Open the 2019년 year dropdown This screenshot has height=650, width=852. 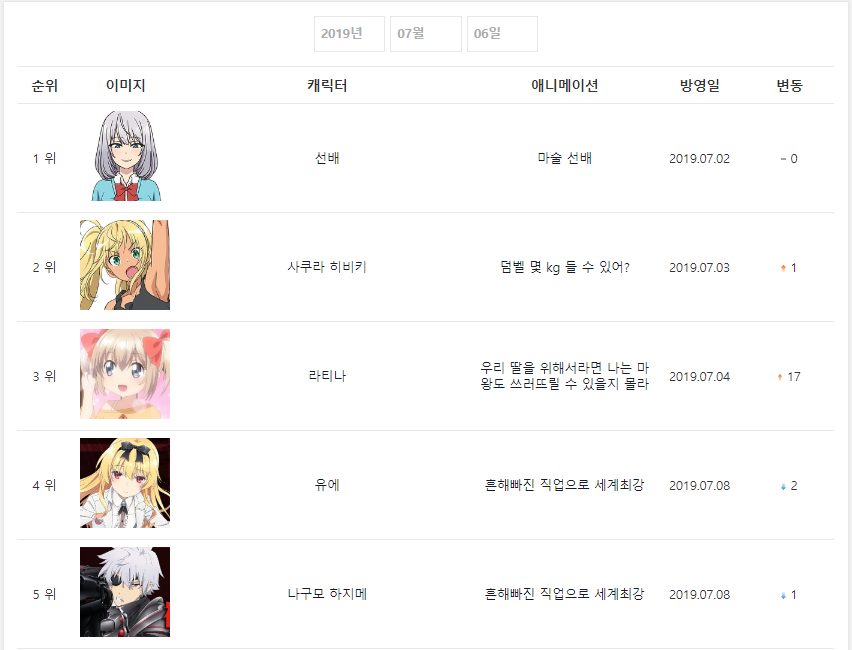click(349, 34)
